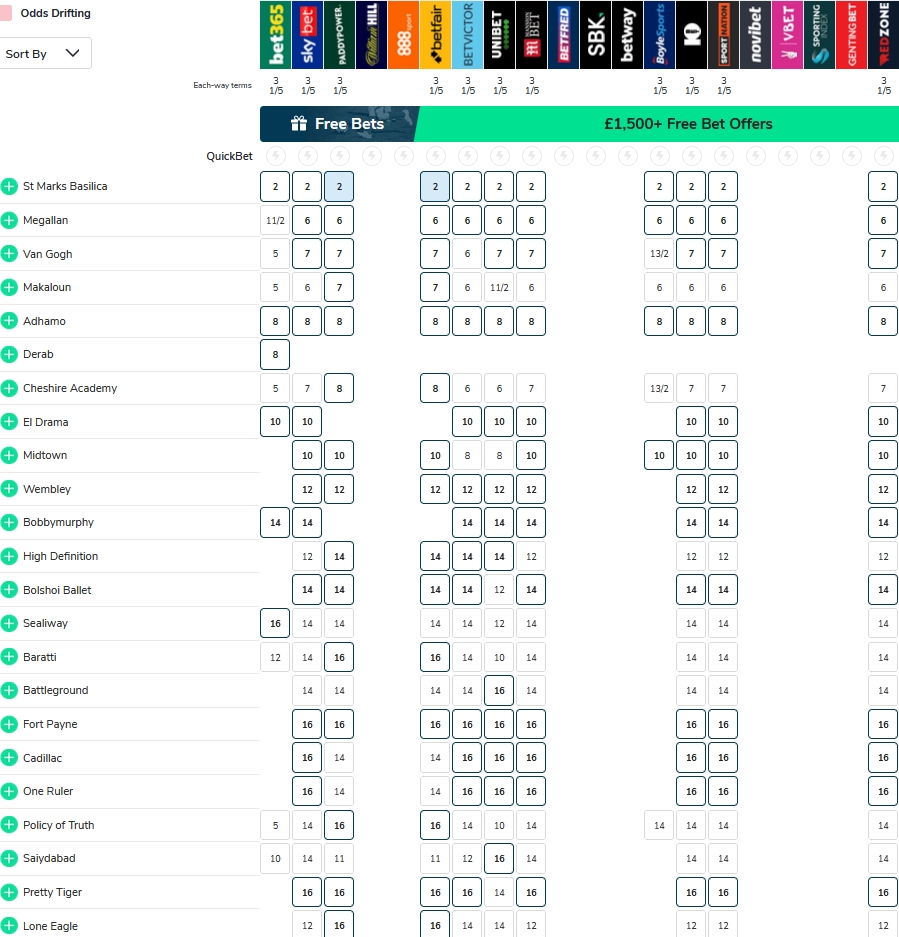Select the bet365 odds of 8 for Derab
Viewport: 899px width, 937px height.
276,355
